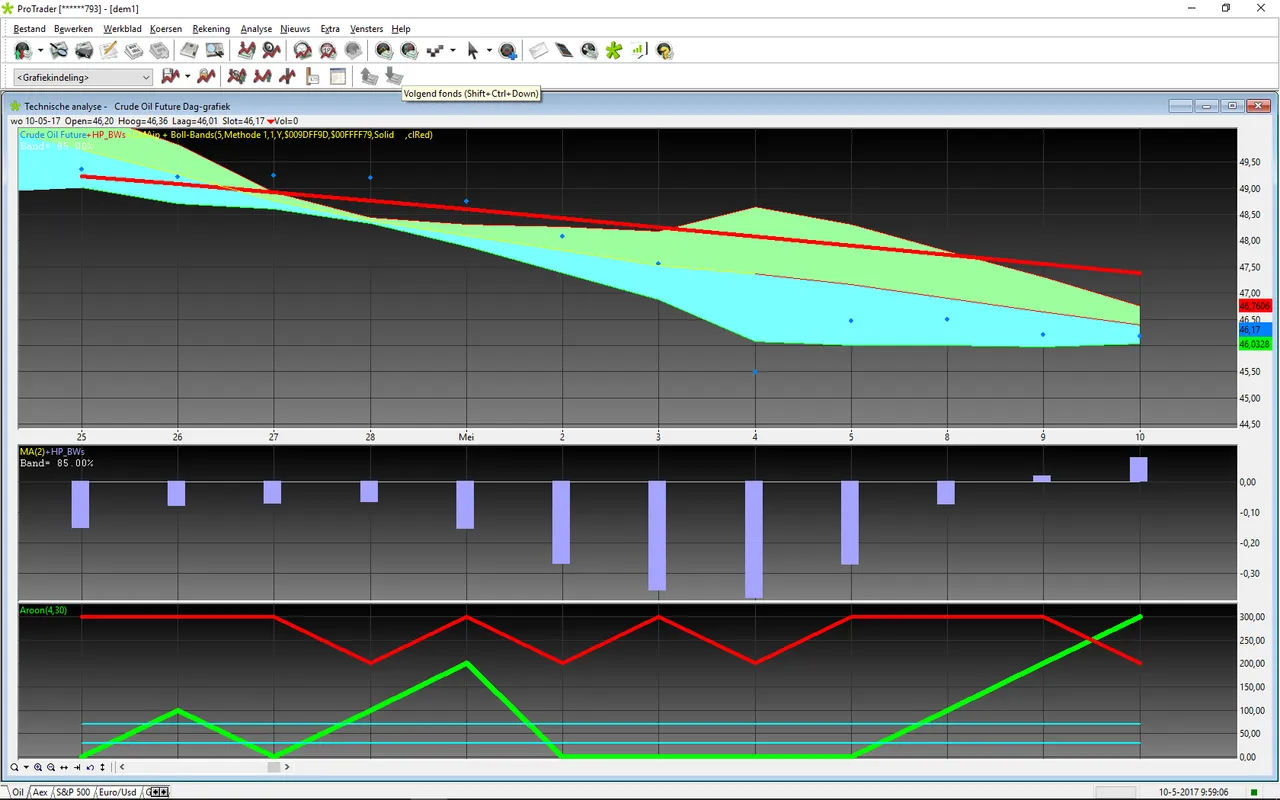Zoom in with the plus magnifier

pyautogui.click(x=38, y=767)
